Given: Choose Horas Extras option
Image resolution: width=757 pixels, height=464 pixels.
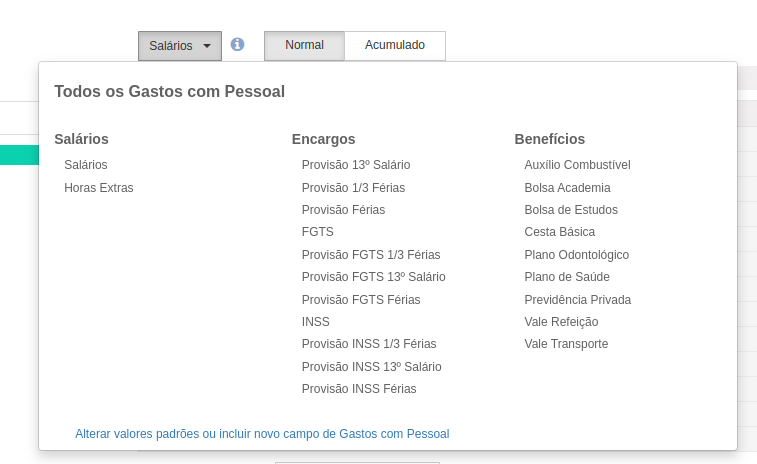Looking at the screenshot, I should coord(98,187).
